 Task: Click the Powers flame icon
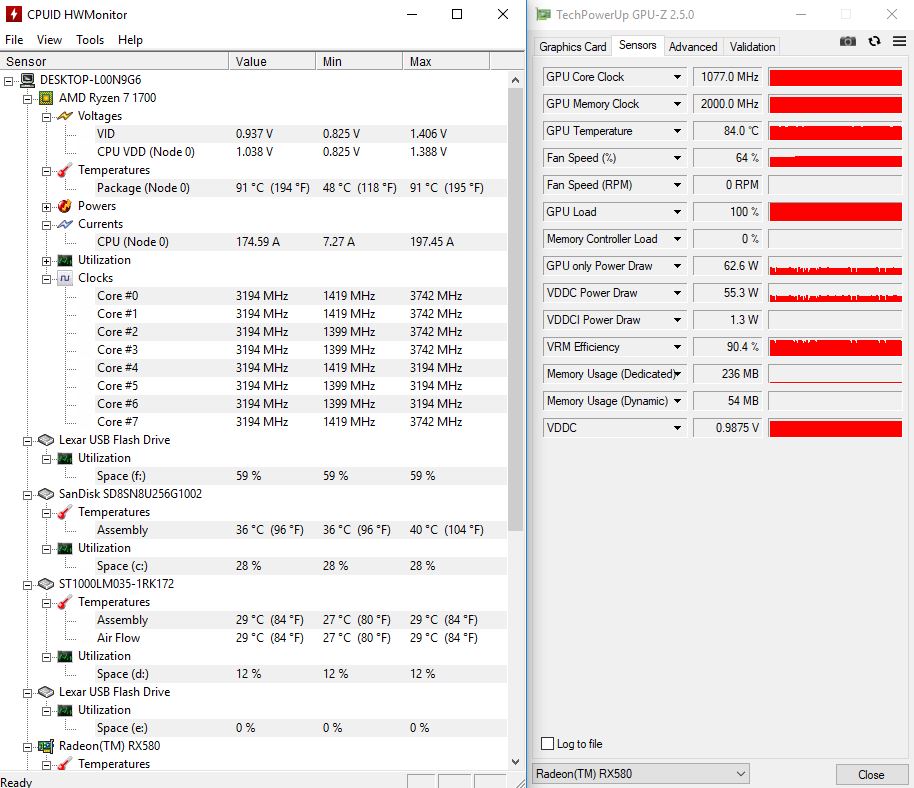(65, 206)
